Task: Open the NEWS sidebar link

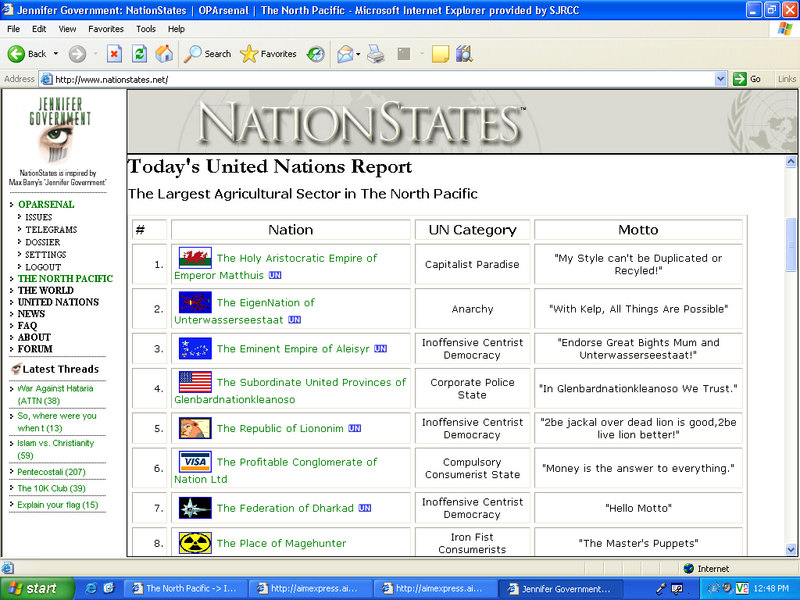Action: click(31, 314)
